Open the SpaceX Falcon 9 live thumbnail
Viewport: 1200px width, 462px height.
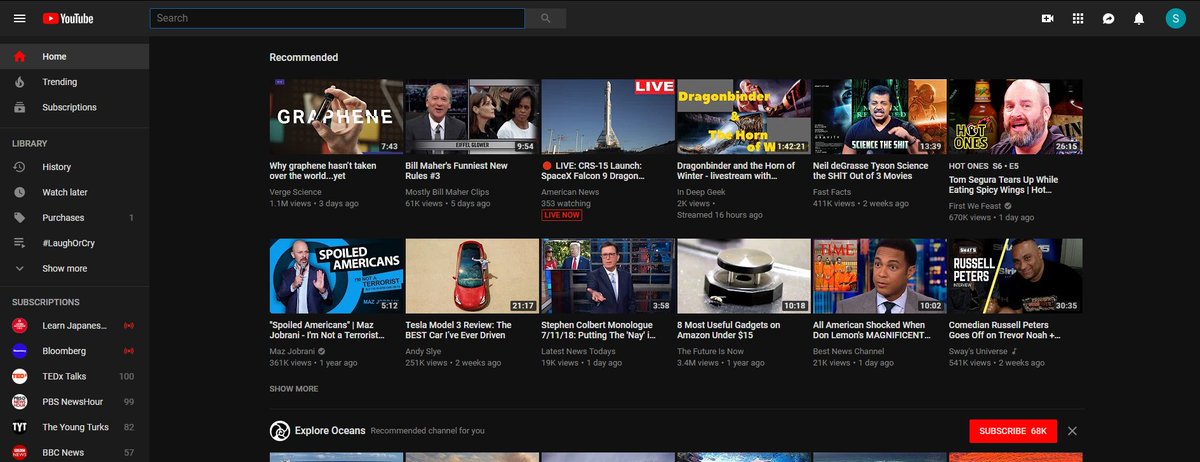608,117
